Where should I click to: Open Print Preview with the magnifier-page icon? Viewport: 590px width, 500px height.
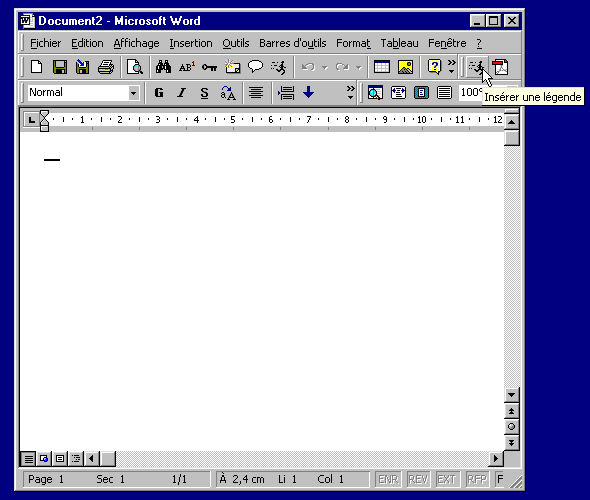[135, 67]
